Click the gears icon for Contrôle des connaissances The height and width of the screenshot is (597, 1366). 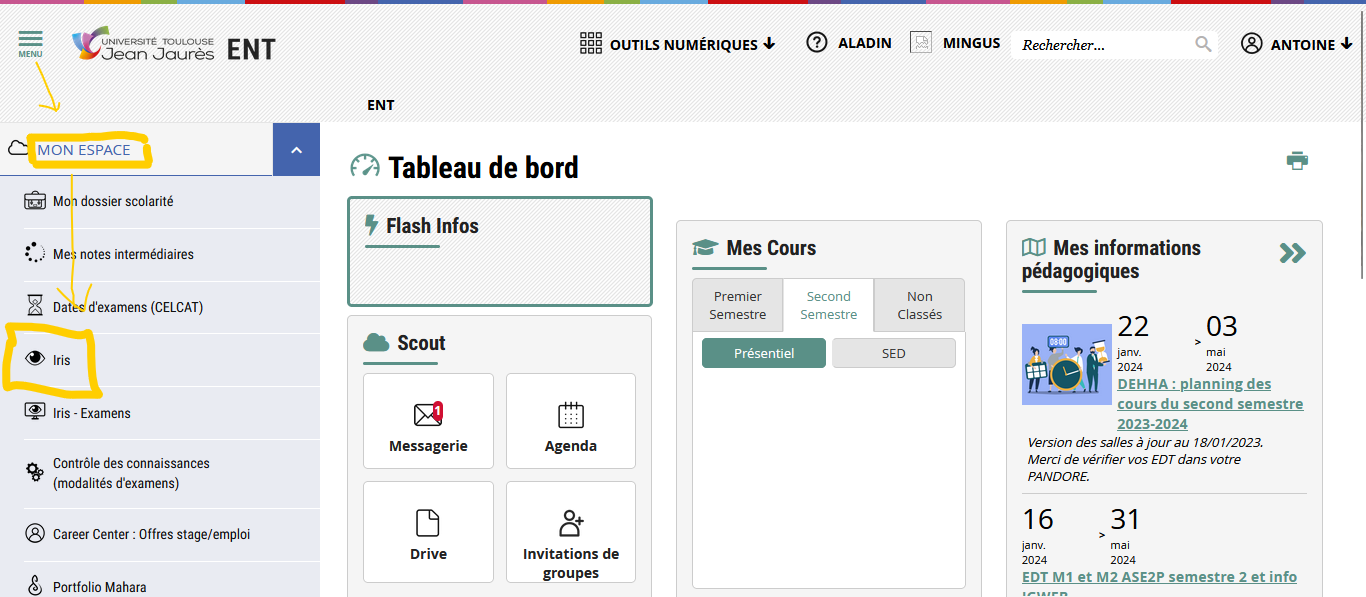coord(35,471)
